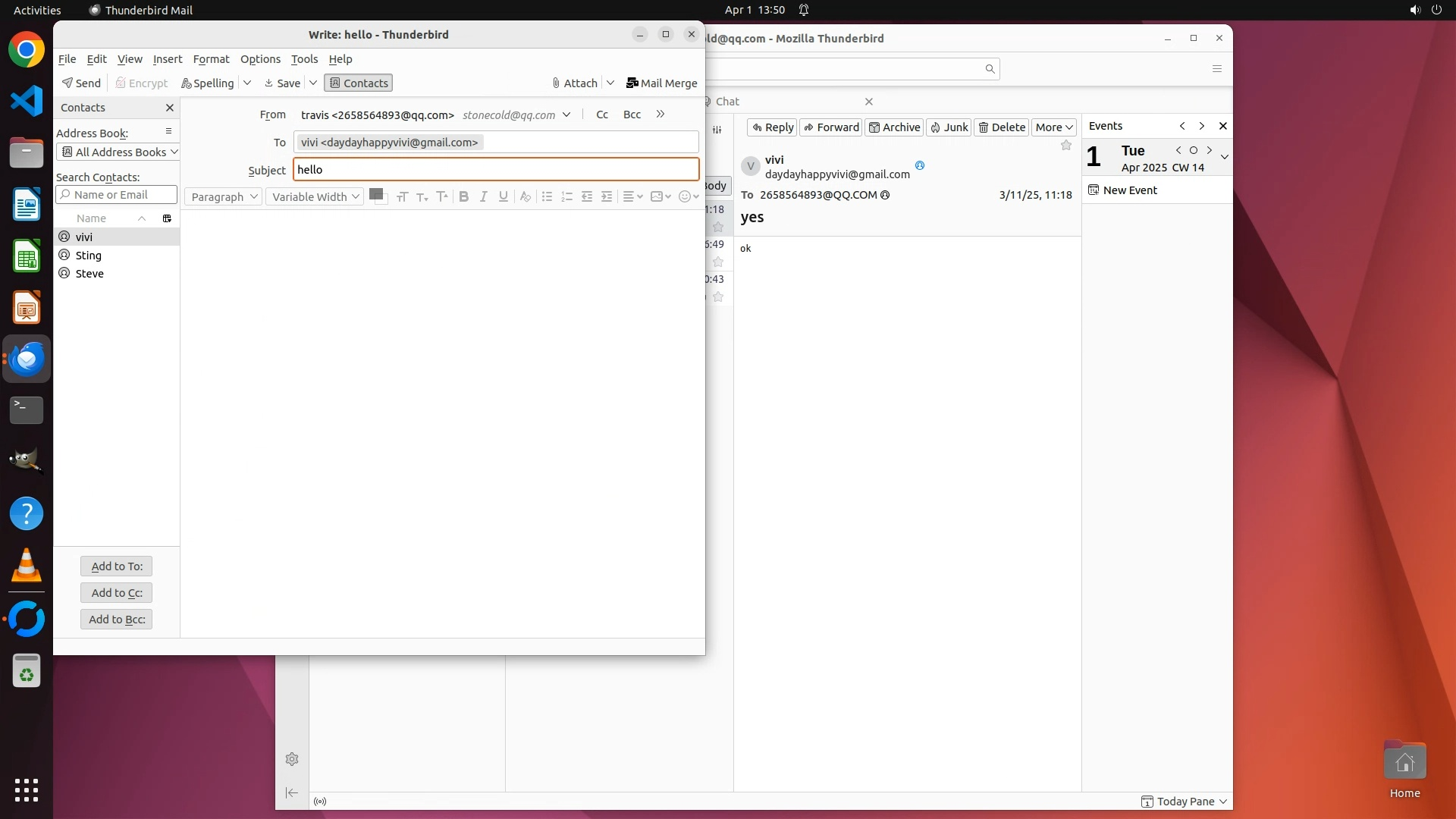The image size is (1456, 819).
Task: Click the Mail Merge toolbar button
Action: pyautogui.click(x=661, y=83)
